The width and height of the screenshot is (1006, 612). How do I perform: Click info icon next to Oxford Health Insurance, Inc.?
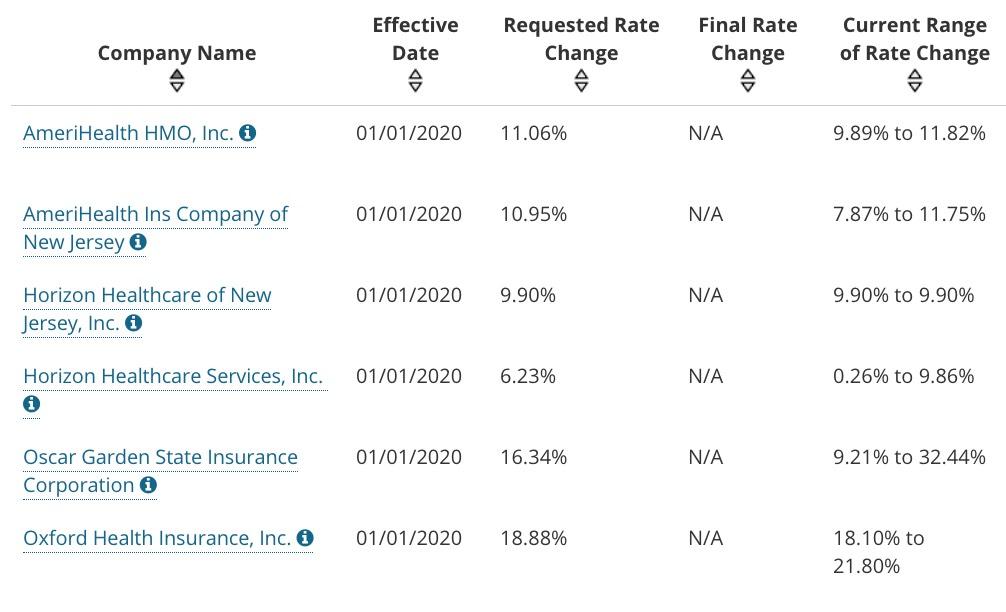305,538
